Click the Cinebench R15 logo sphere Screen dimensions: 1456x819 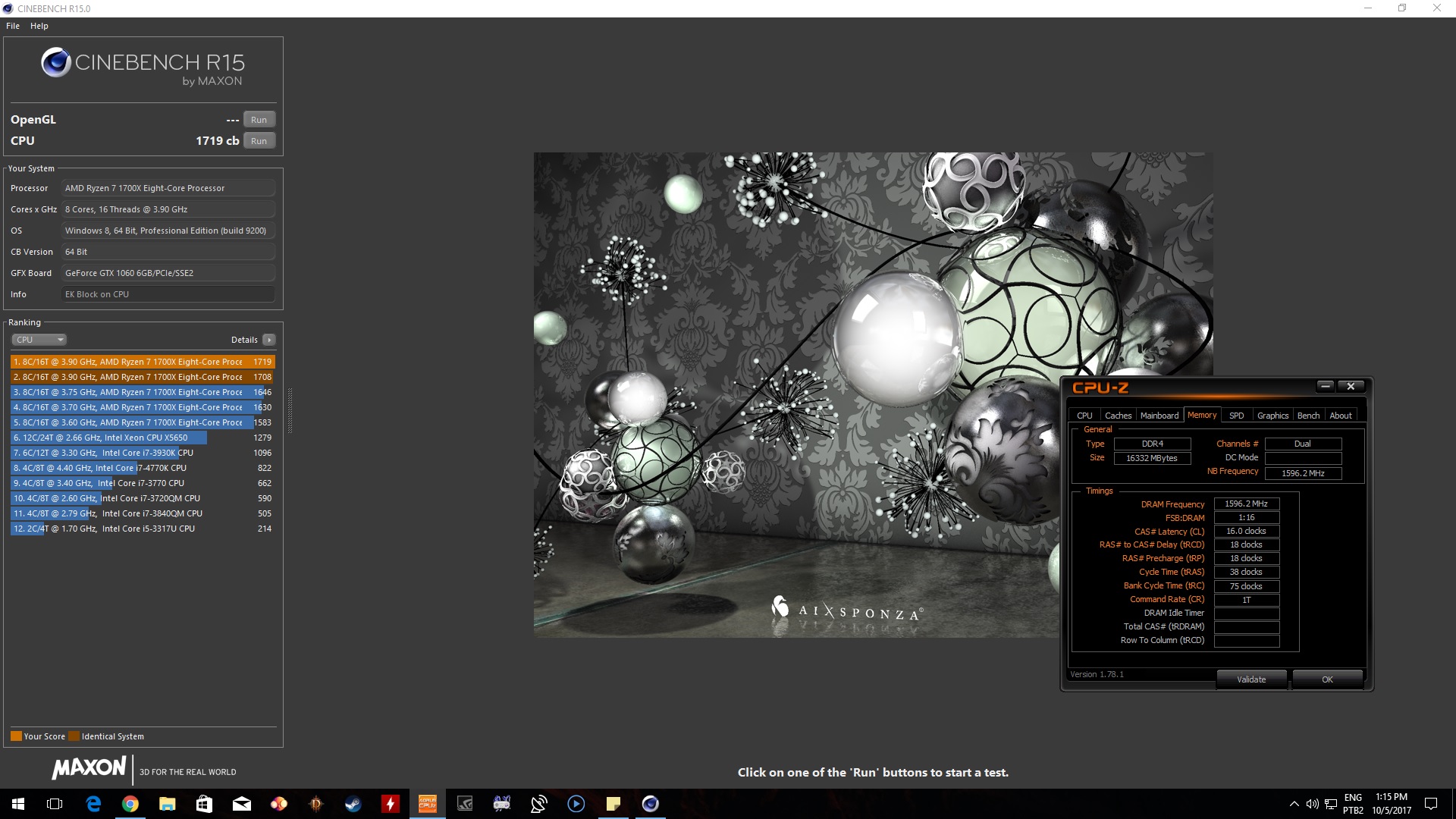click(56, 62)
